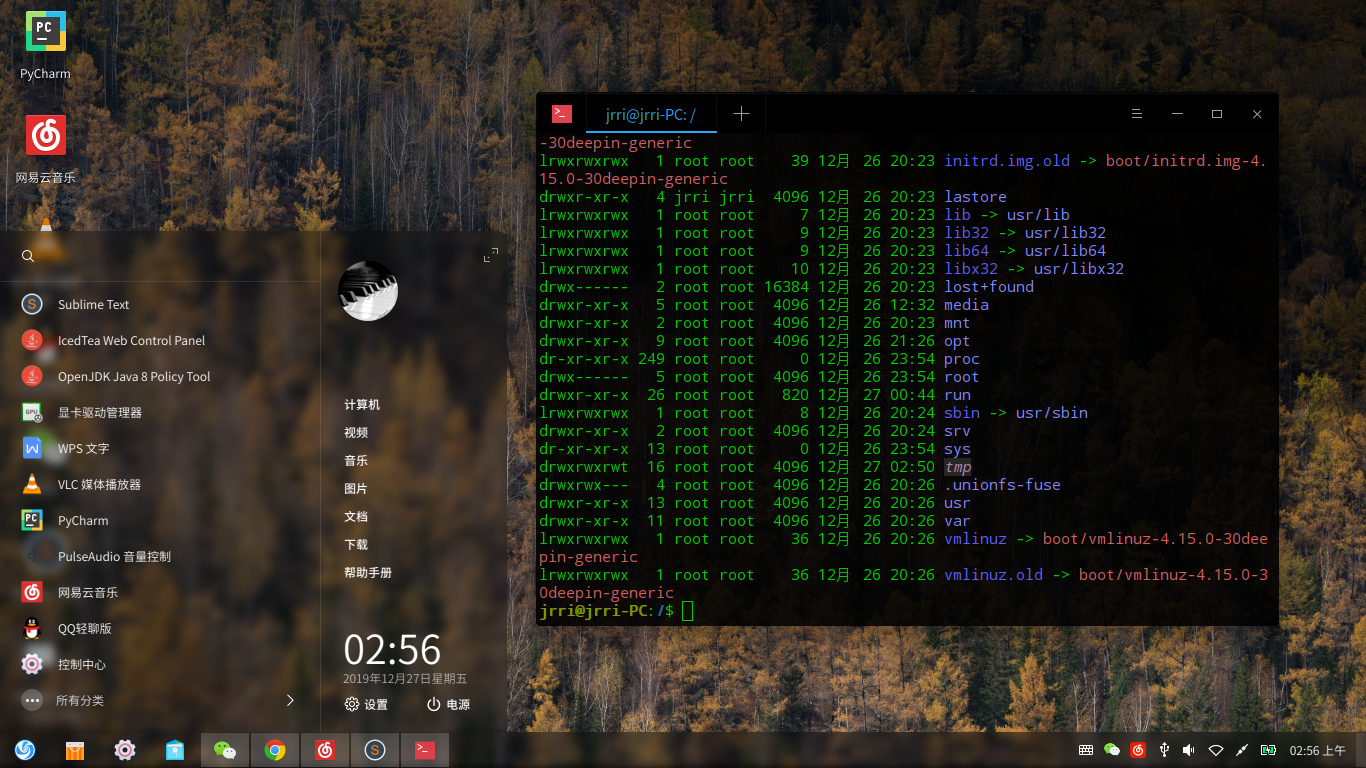Open the PyCharm desktop shortcut icon
The width and height of the screenshot is (1366, 768).
click(x=46, y=32)
